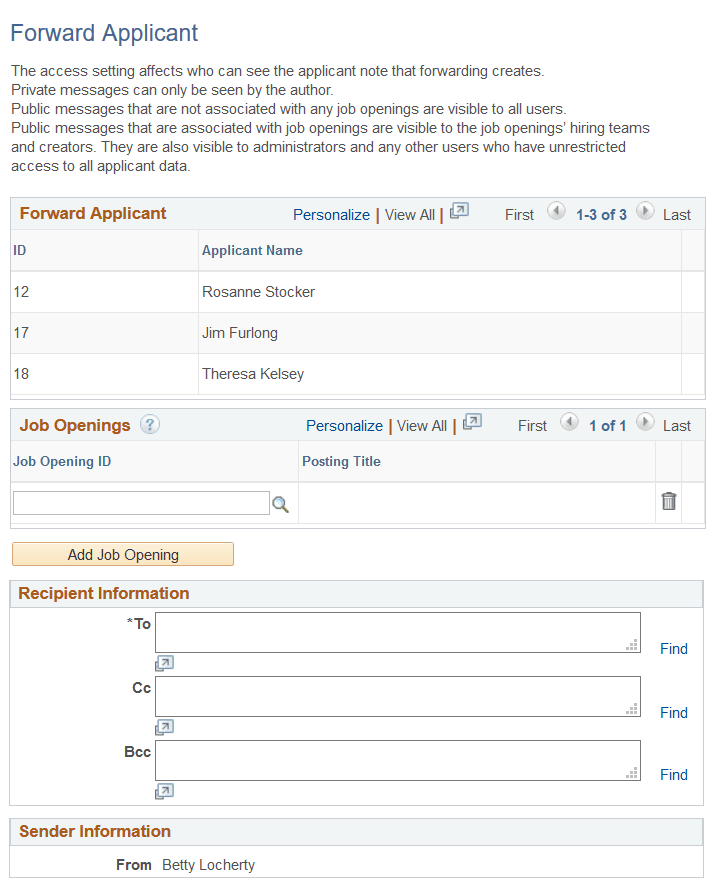Click Last in the Forward Applicant pagination
The image size is (713, 884).
click(x=676, y=214)
